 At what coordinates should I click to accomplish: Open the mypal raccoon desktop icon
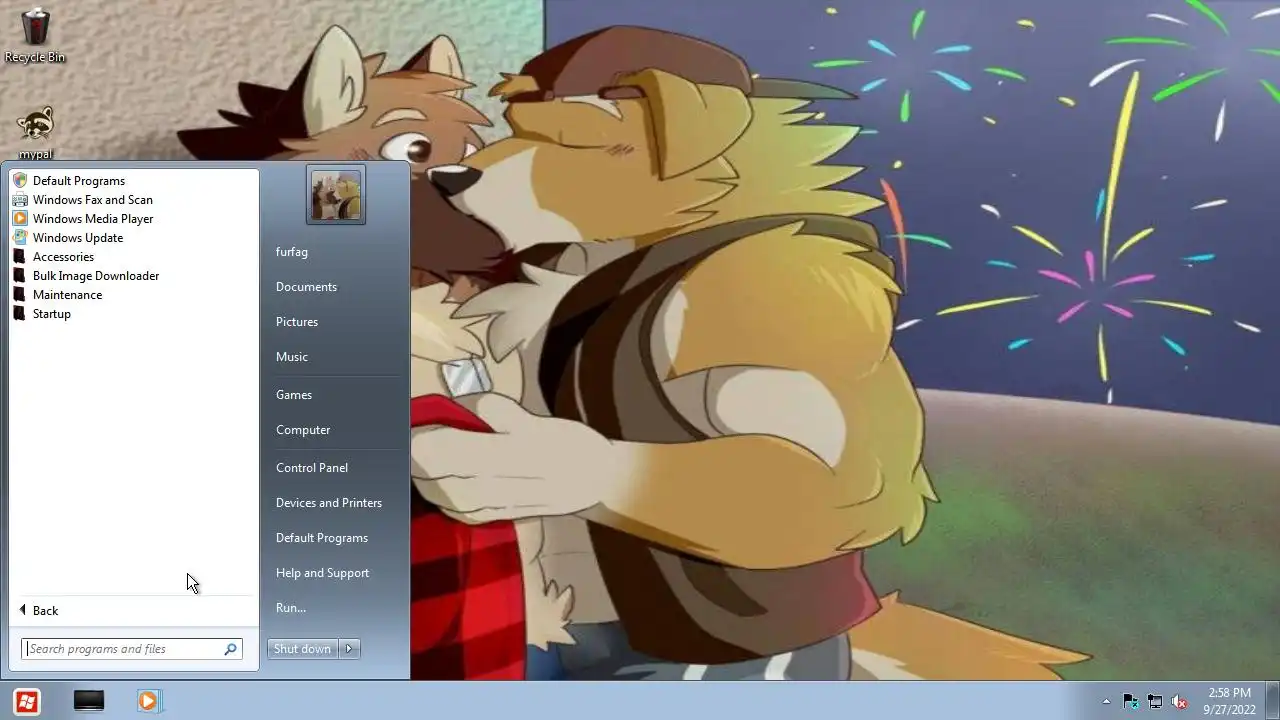click(35, 130)
